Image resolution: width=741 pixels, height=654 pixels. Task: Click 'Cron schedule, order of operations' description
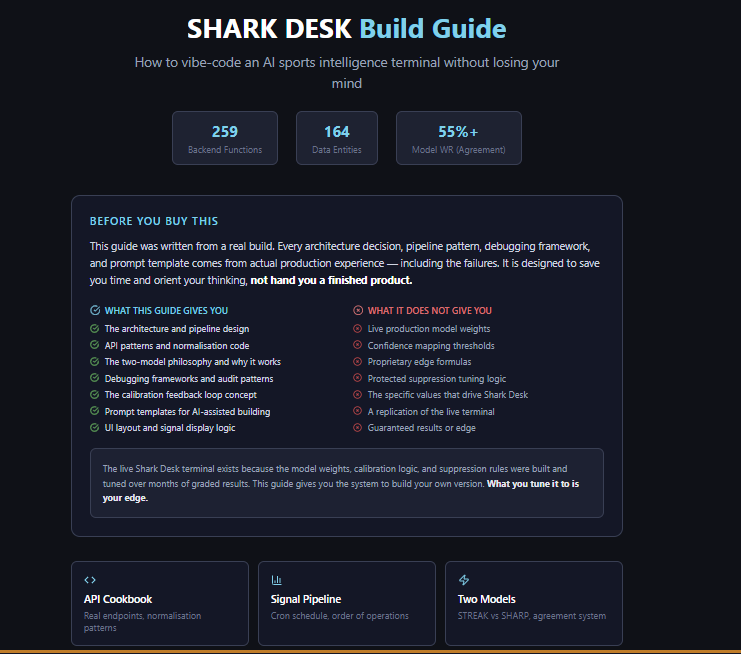(x=340, y=616)
